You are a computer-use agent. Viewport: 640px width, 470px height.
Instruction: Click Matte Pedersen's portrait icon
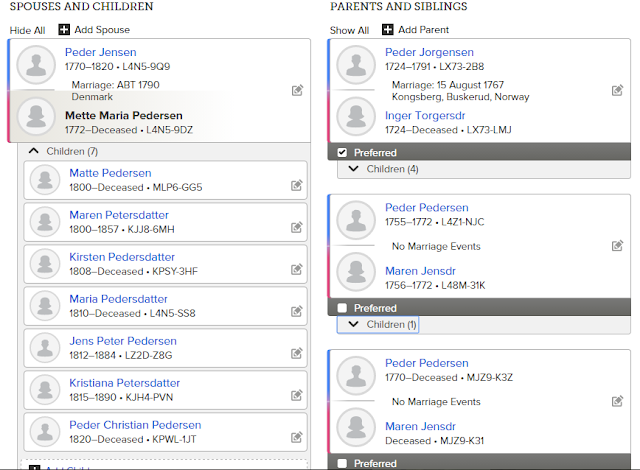[45, 180]
